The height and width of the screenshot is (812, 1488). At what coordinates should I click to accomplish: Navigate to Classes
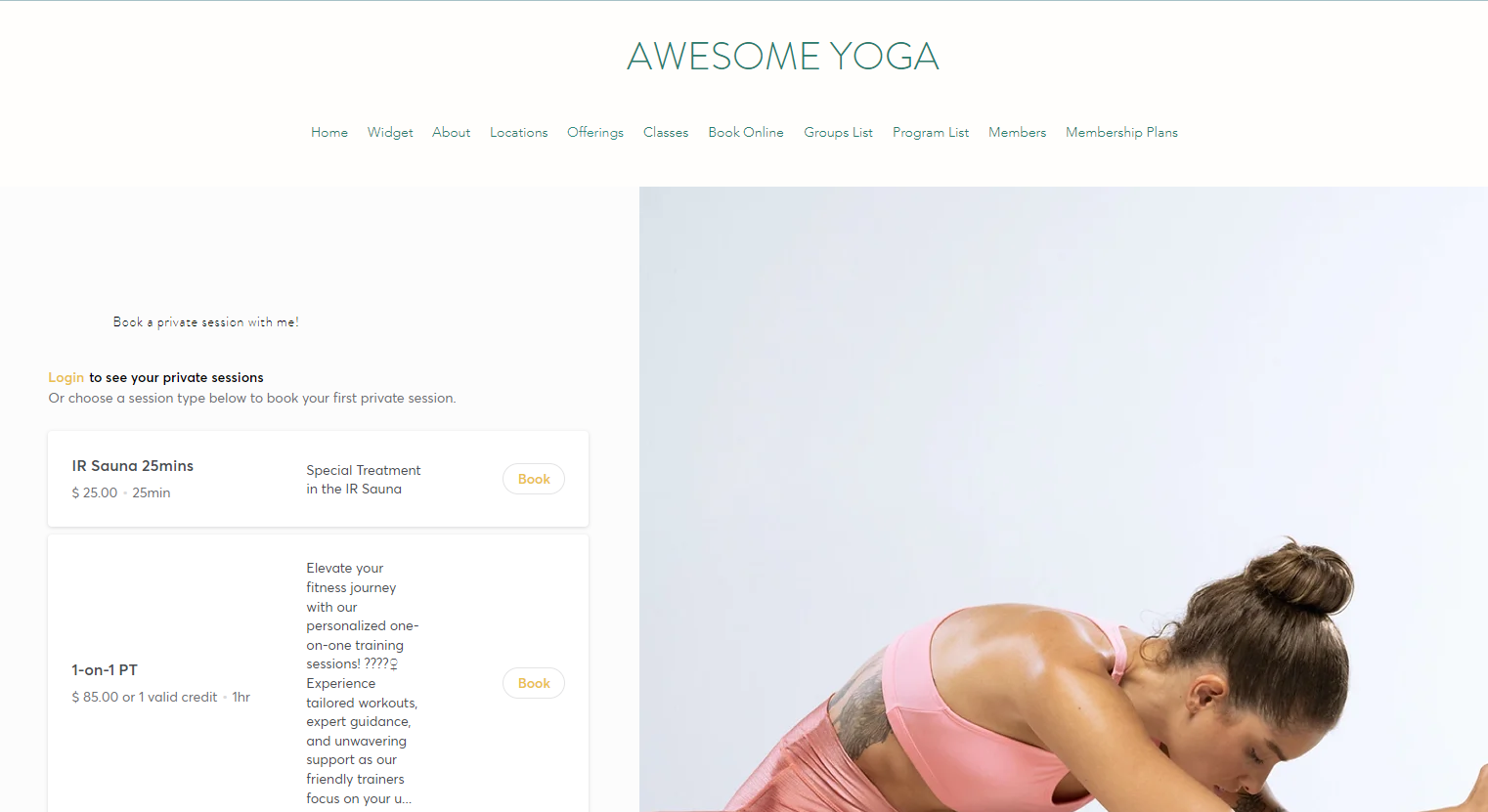click(x=666, y=132)
